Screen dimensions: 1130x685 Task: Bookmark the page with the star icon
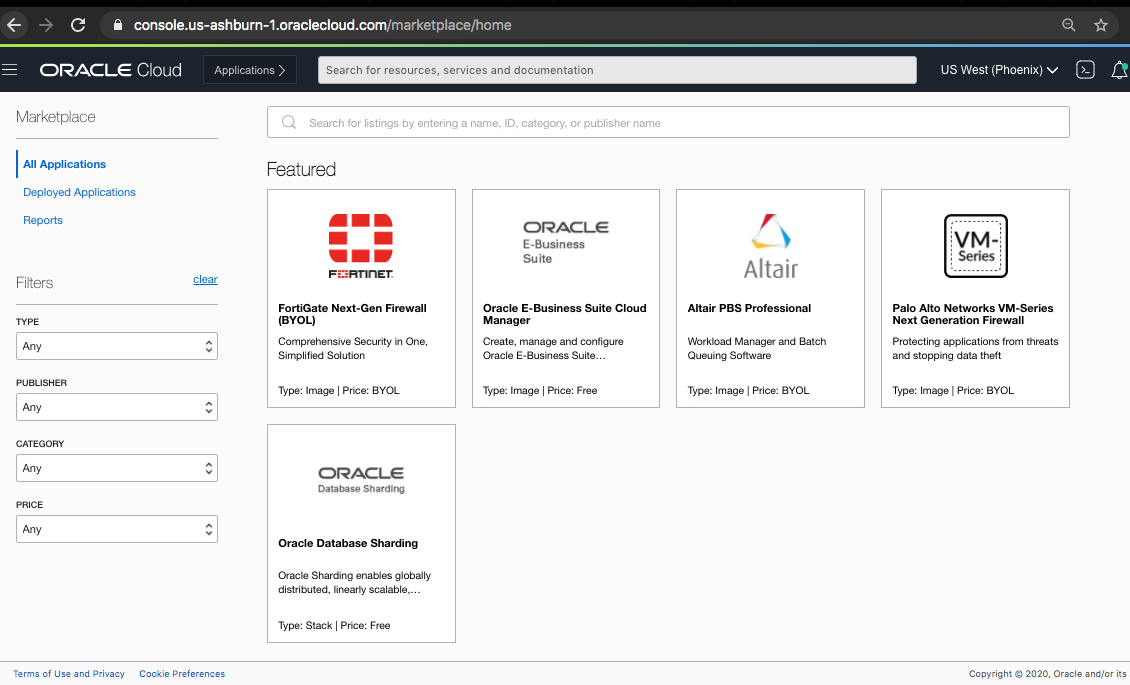click(x=1101, y=24)
